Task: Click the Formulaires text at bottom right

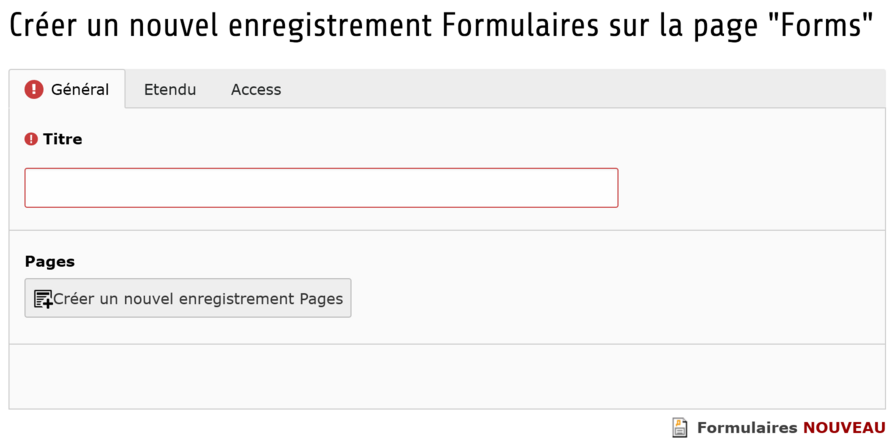Action: 747,428
